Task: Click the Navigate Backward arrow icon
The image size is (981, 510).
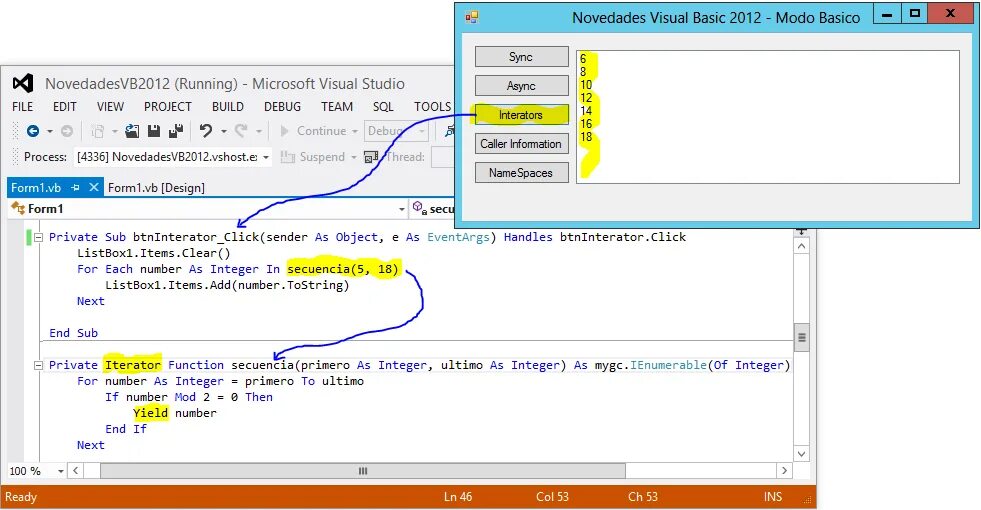Action: [33, 131]
